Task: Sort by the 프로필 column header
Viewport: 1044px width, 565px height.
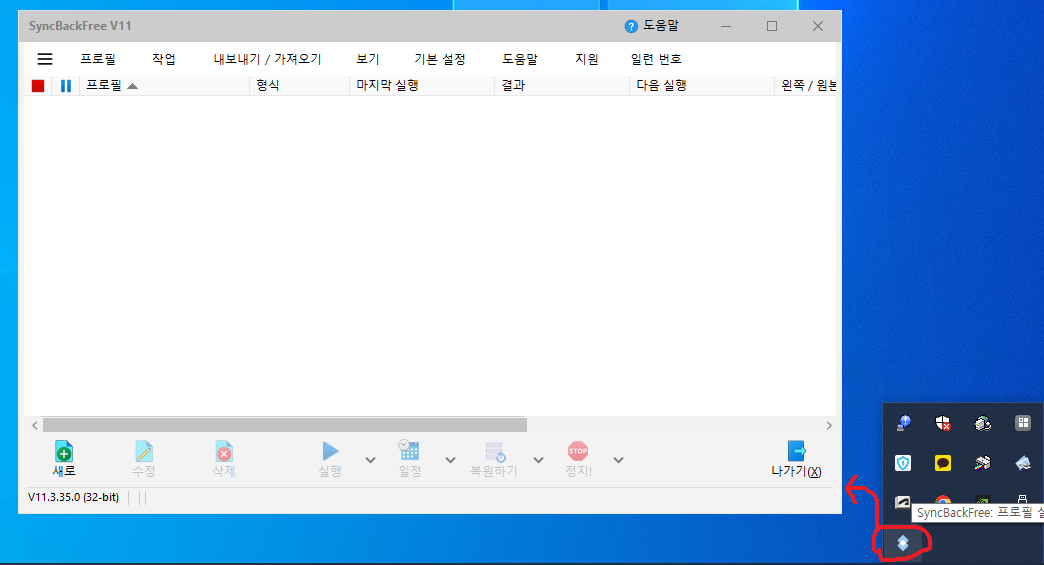Action: pyautogui.click(x=164, y=85)
